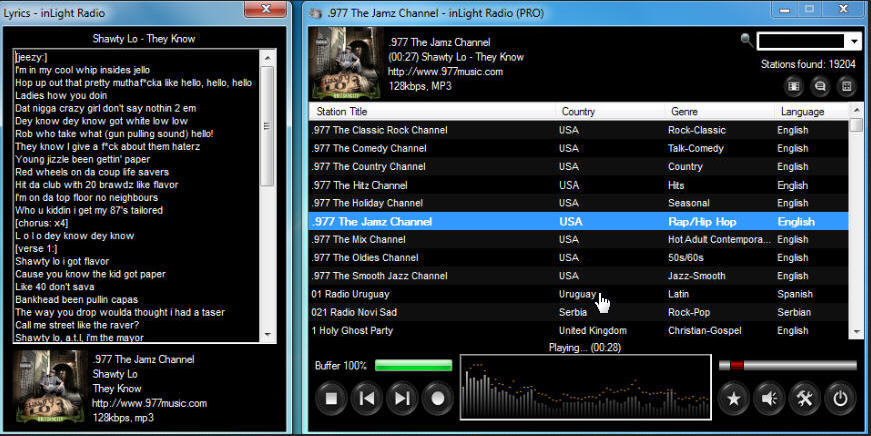This screenshot has width=871, height=436.
Task: Click the magnifier search icon
Action: pyautogui.click(x=747, y=40)
